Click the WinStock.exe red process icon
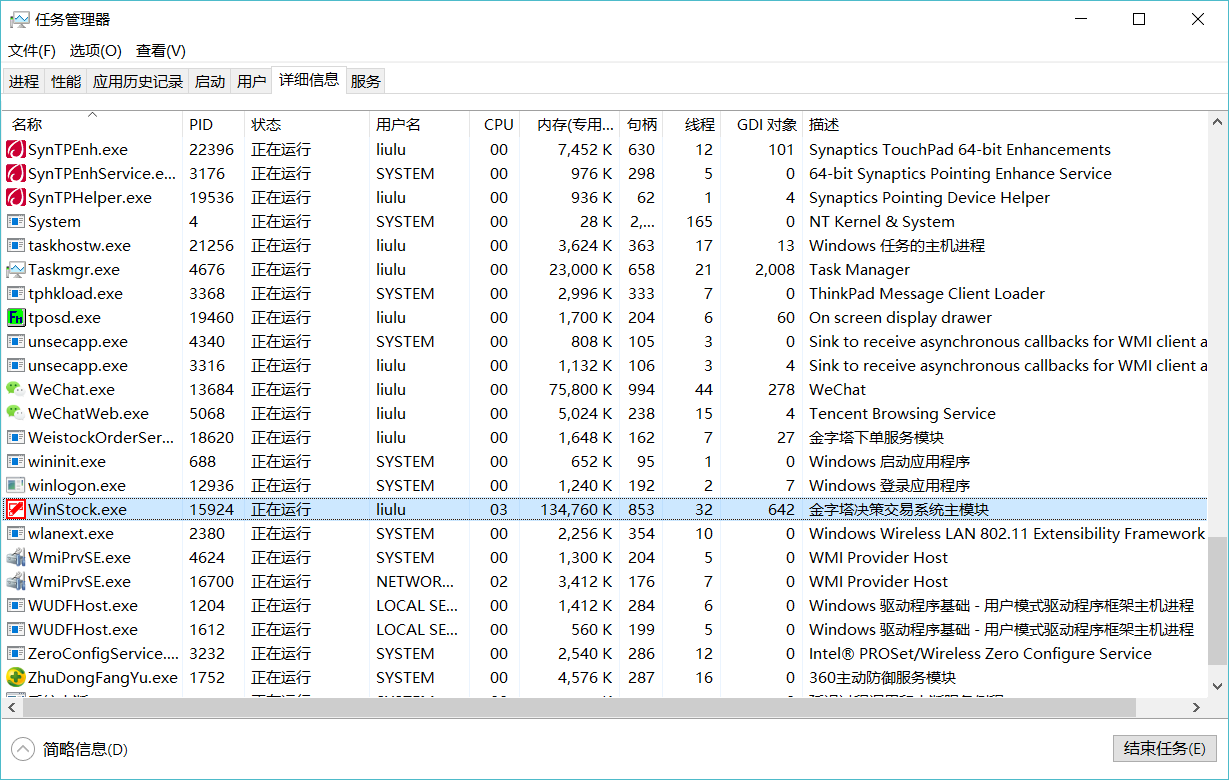 coord(16,510)
